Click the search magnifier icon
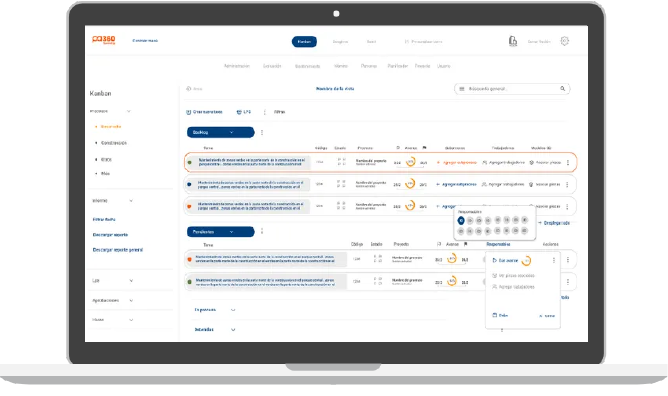Image resolution: width=668 pixels, height=396 pixels. 562,89
